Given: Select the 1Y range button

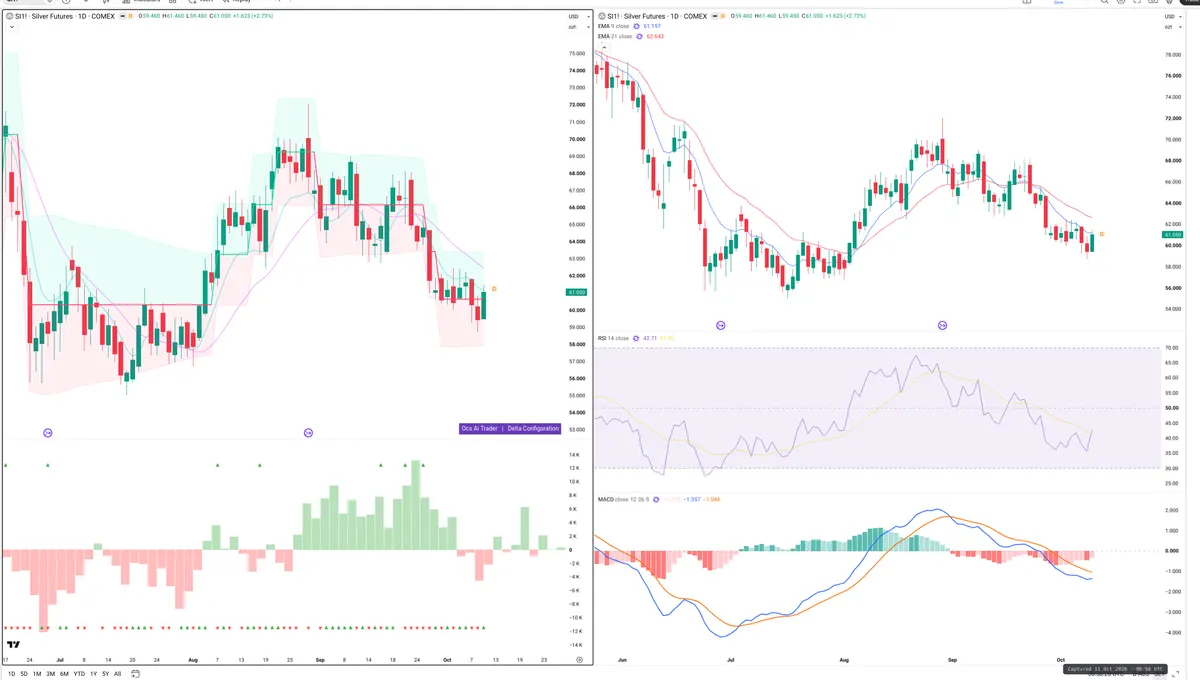Looking at the screenshot, I should pyautogui.click(x=94, y=674).
